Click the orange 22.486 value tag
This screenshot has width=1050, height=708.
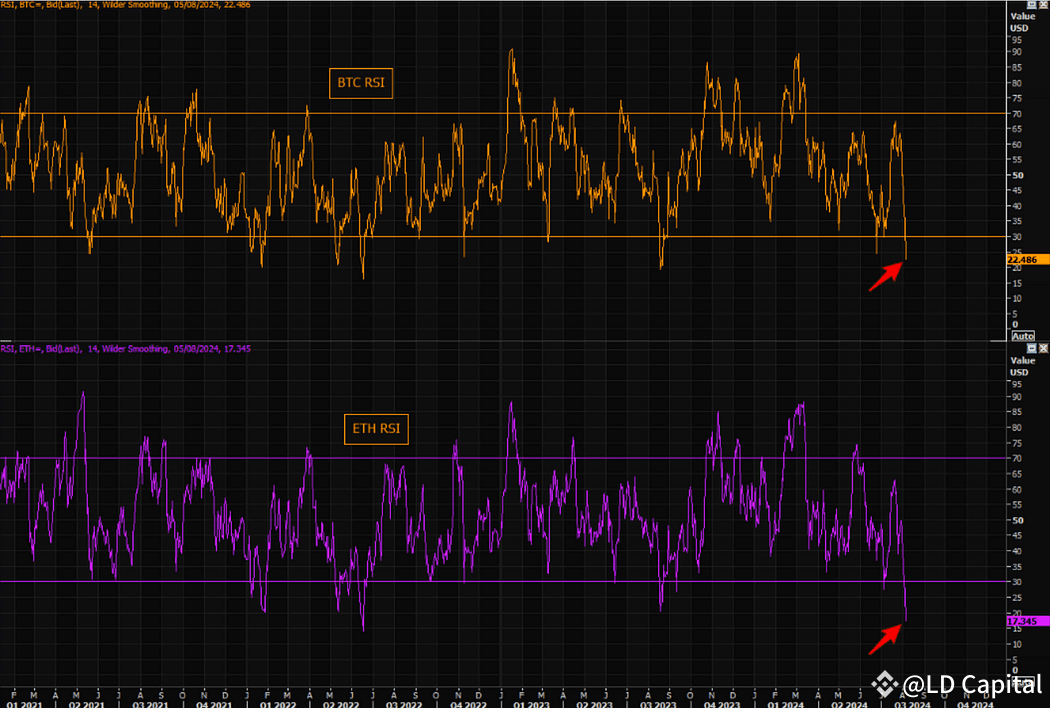(x=1027, y=259)
